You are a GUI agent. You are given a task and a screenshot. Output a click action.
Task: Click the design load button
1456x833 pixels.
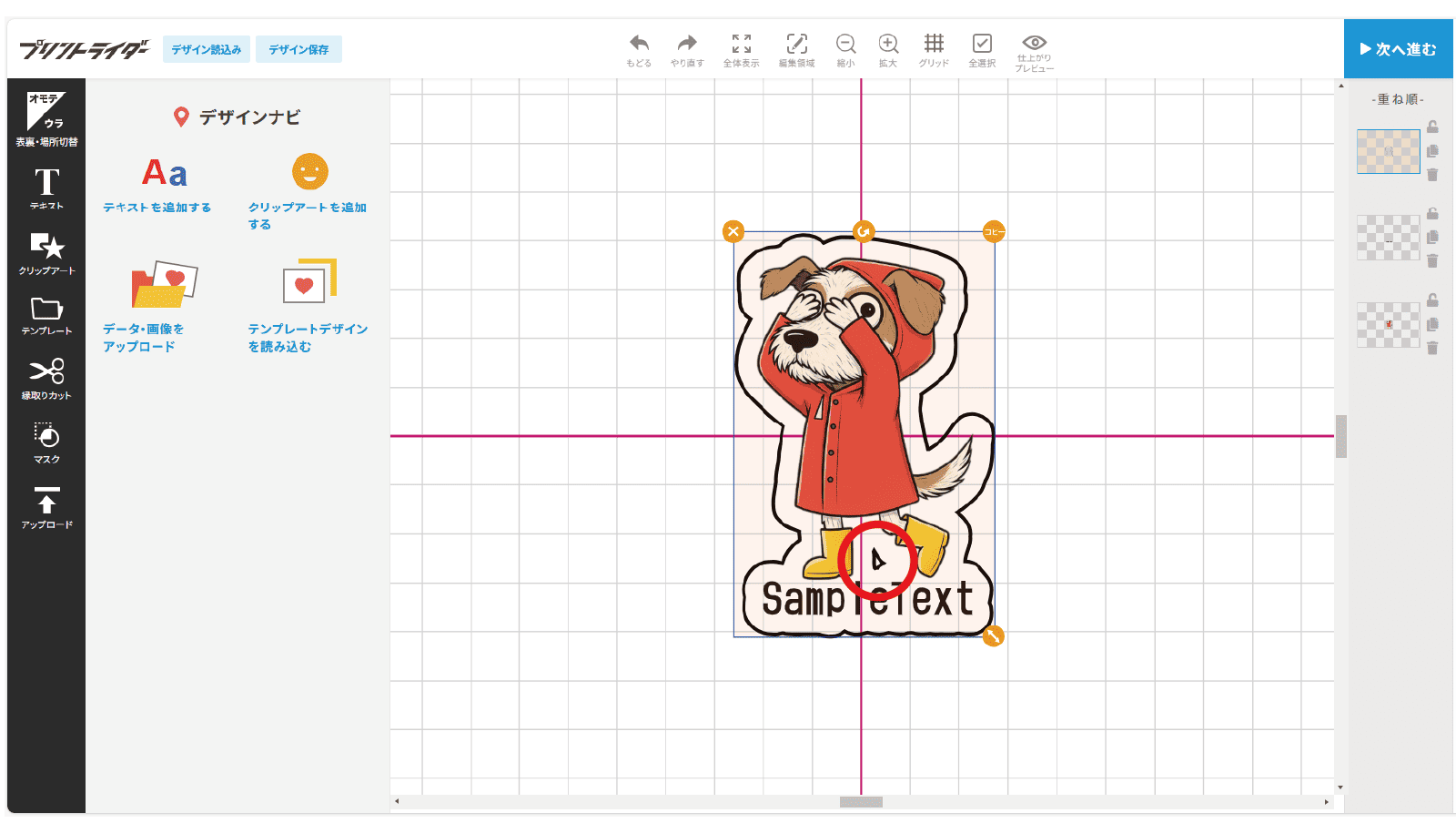(x=207, y=49)
